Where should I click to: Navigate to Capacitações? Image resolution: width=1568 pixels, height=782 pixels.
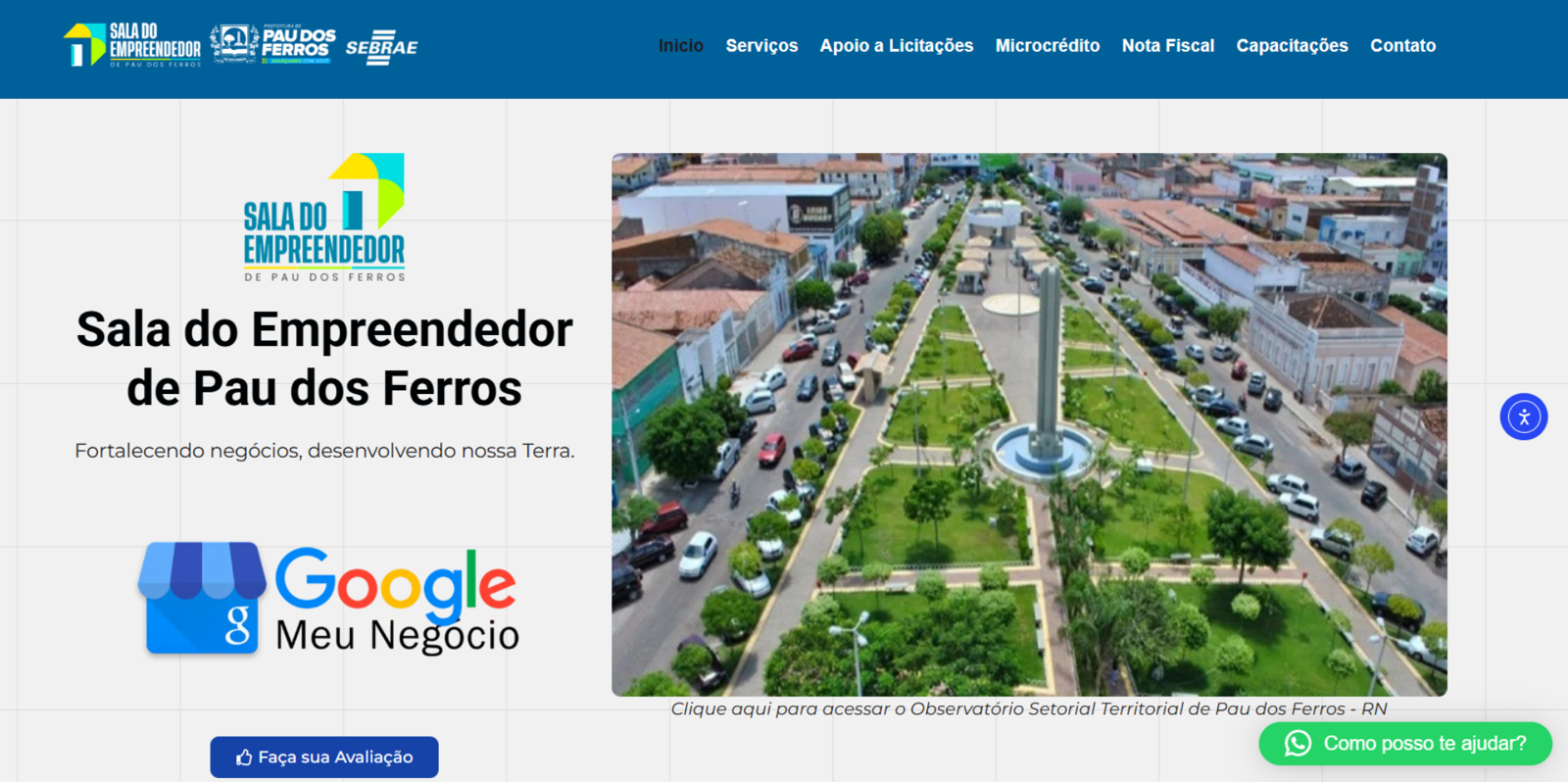pos(1292,45)
